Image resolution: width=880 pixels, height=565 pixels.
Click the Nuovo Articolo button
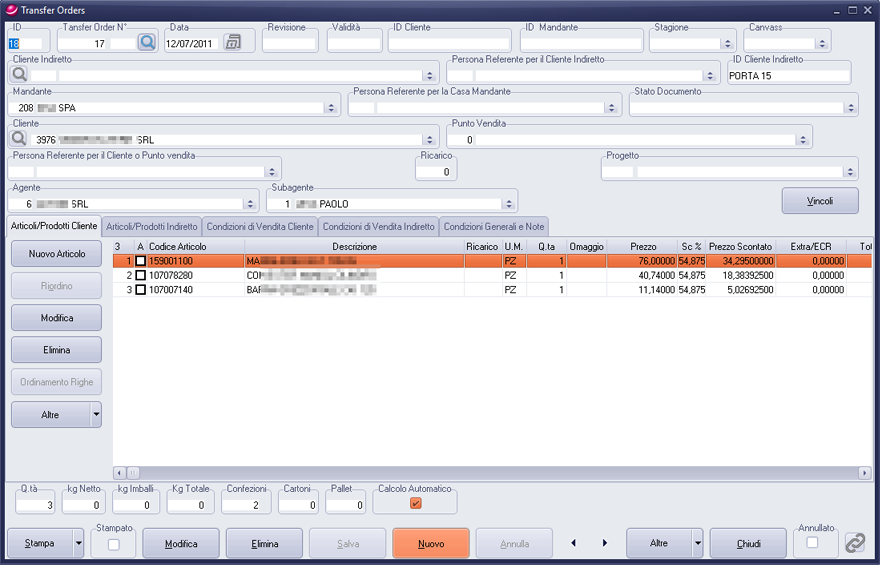click(x=56, y=254)
